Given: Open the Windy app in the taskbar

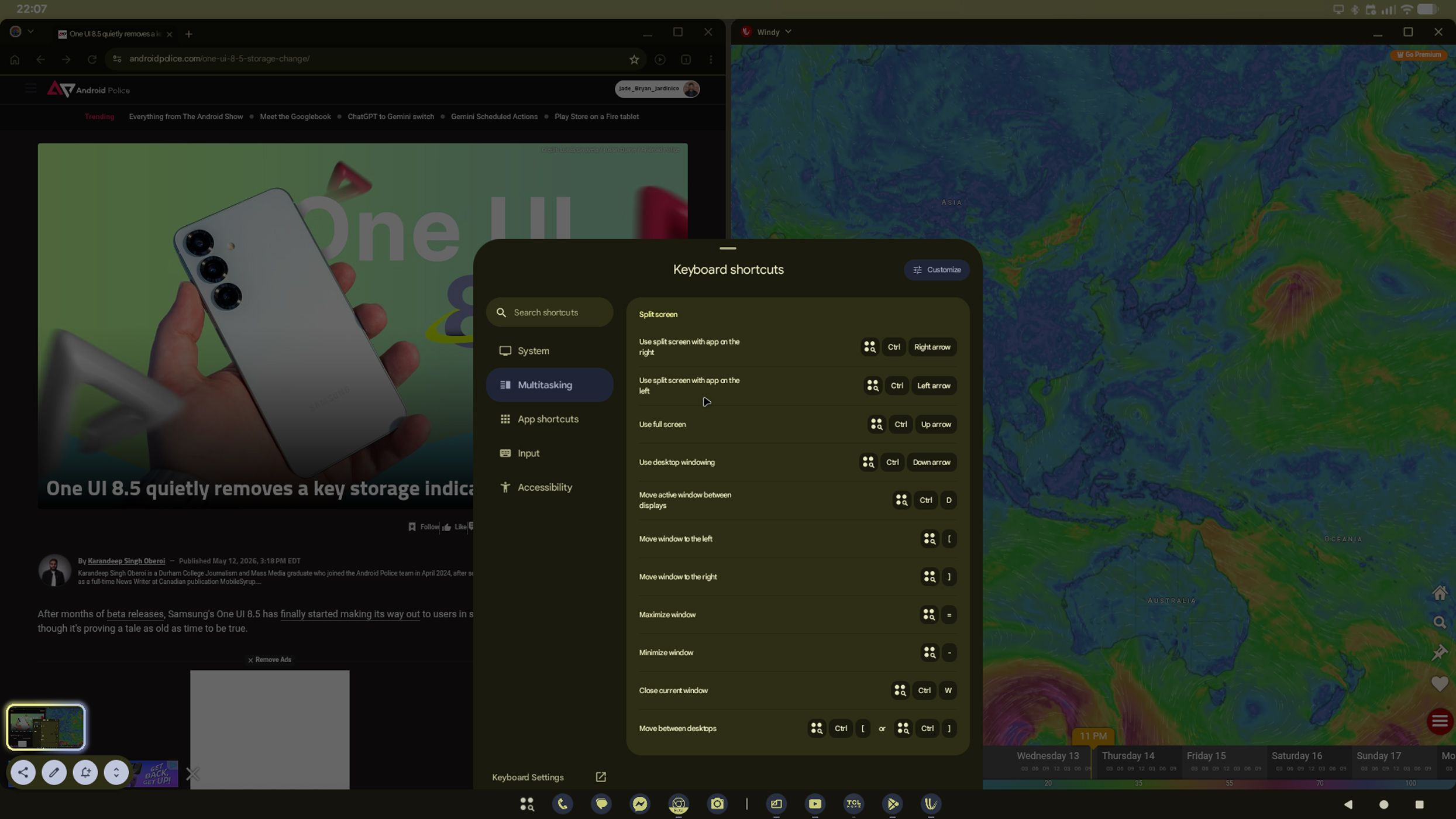Looking at the screenshot, I should pos(931,804).
